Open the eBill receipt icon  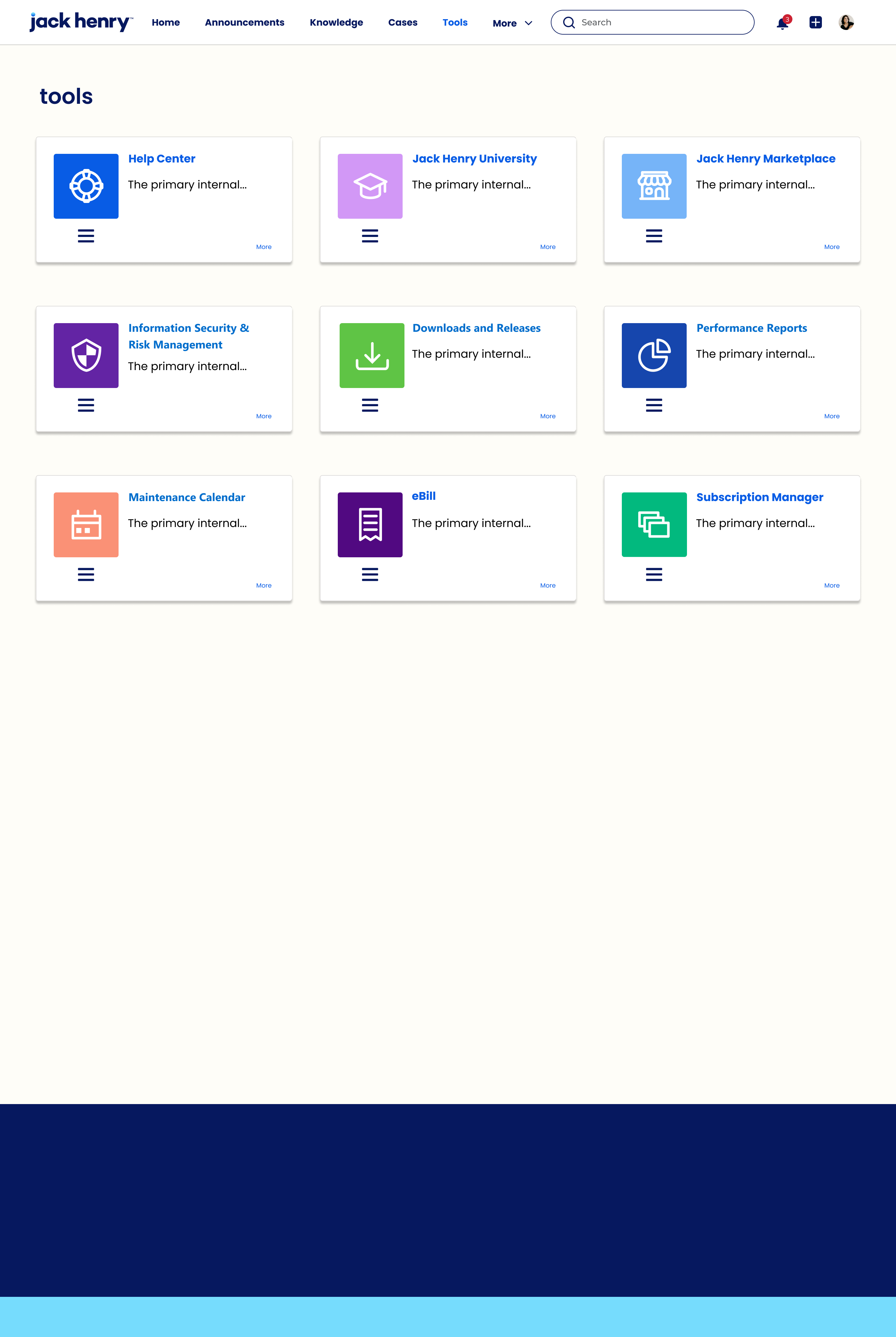point(370,525)
